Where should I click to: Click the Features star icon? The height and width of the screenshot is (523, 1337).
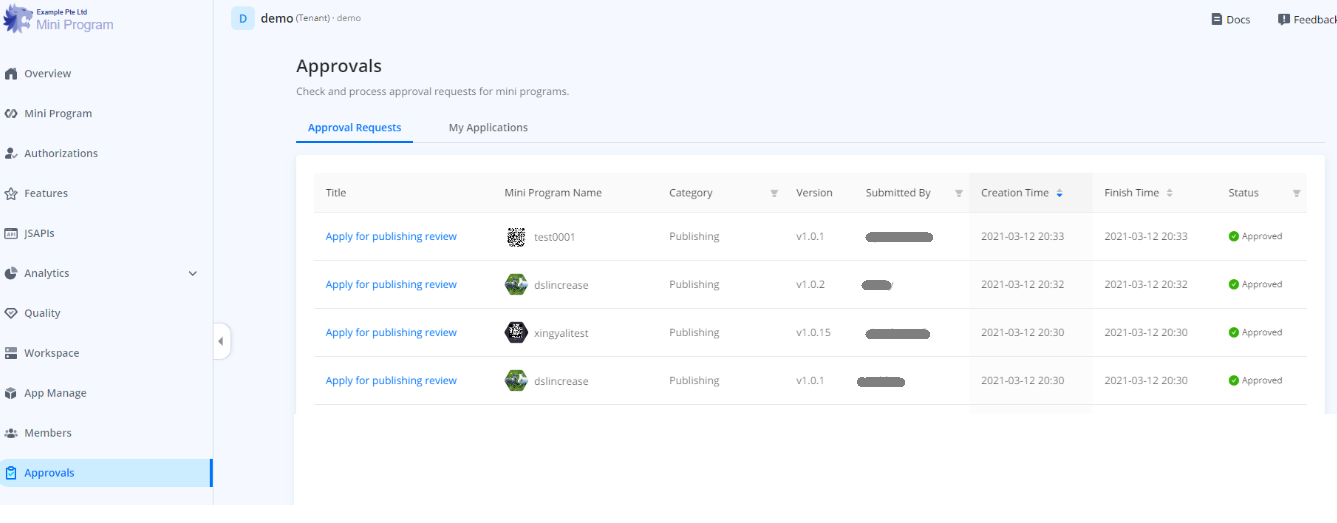[11, 194]
